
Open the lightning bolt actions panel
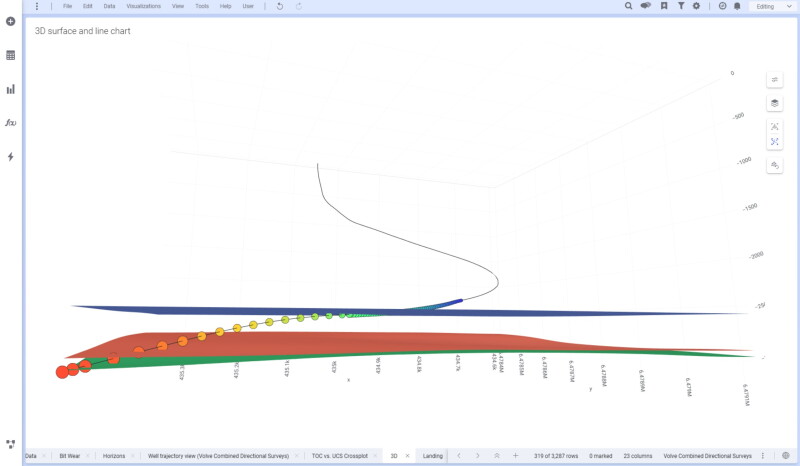pos(10,157)
